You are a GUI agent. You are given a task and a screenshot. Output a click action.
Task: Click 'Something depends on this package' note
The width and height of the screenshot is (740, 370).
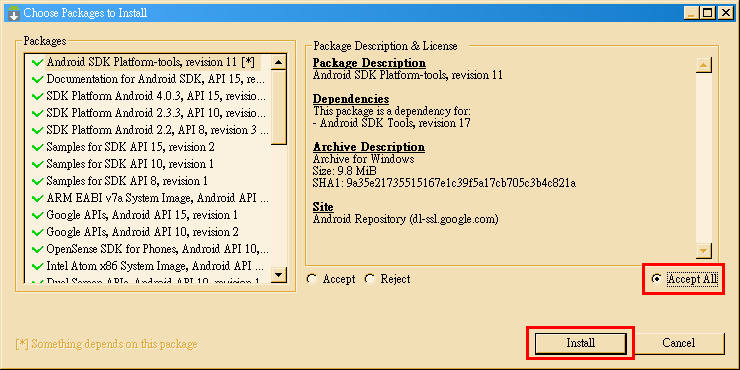(x=106, y=344)
